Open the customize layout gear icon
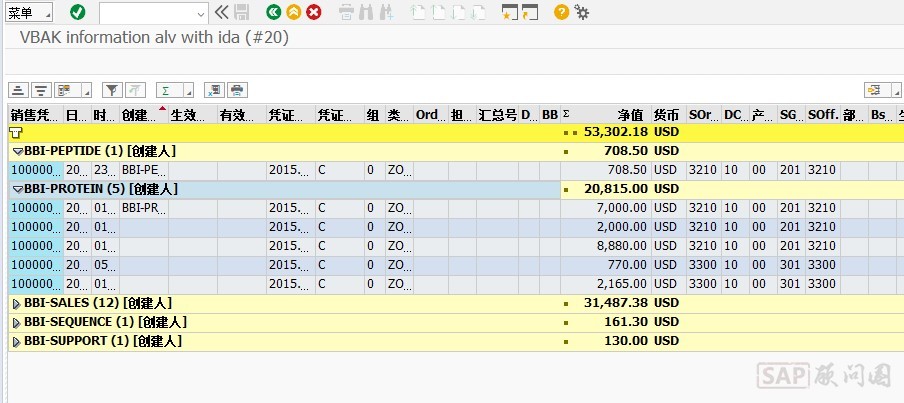 (581, 12)
